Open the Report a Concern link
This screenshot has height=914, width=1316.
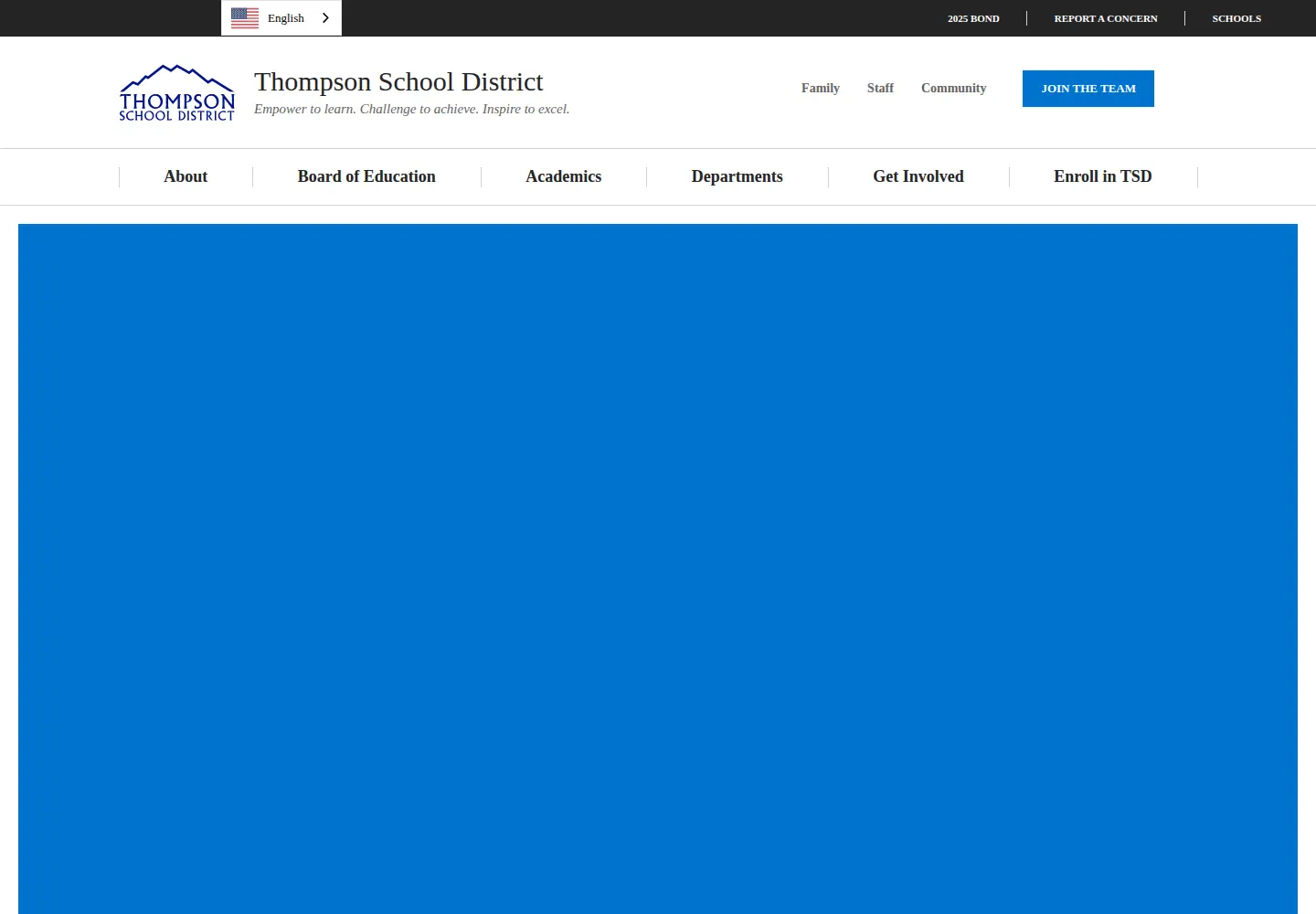(x=1106, y=18)
